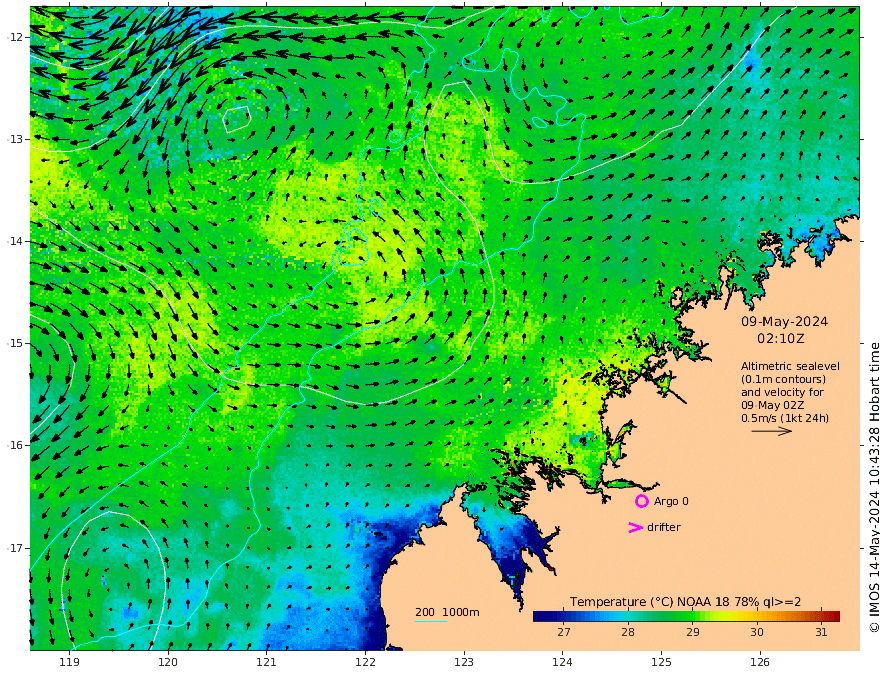The width and height of the screenshot is (880, 680).
Task: Select the time text 02:10Z
Action: pos(781,338)
